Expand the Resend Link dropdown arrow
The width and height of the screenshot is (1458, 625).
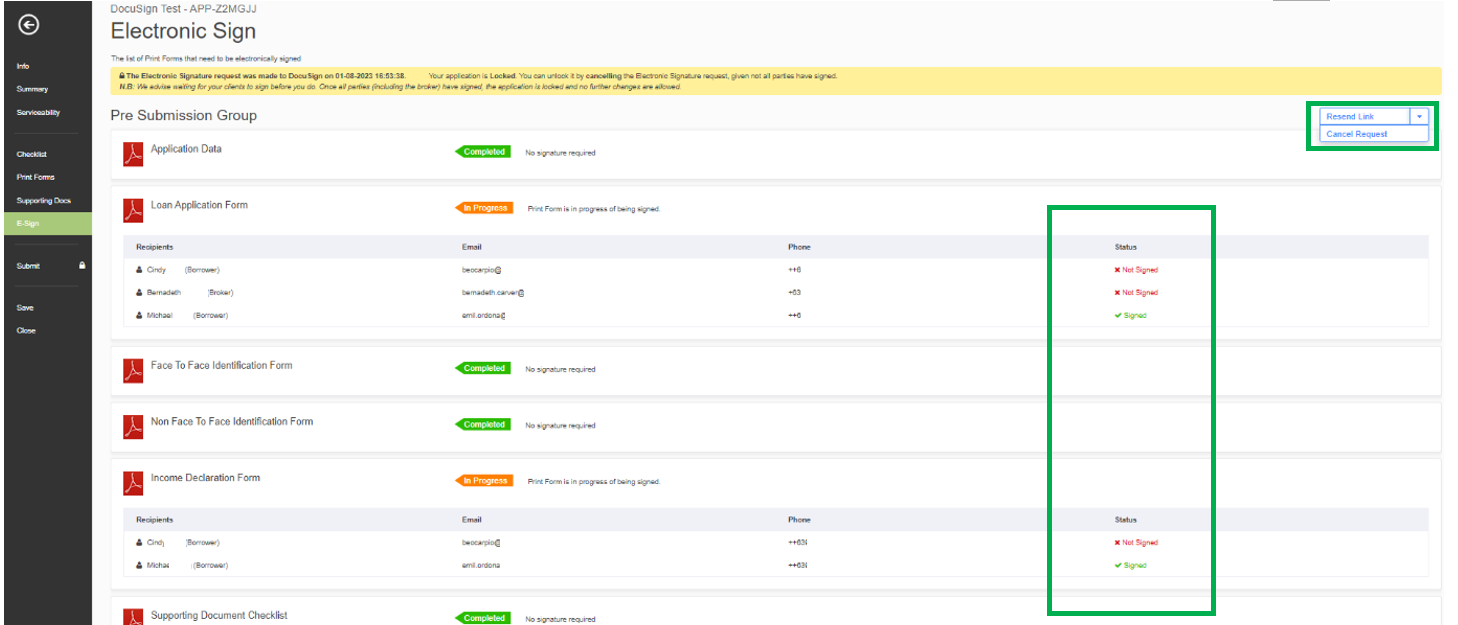1419,117
